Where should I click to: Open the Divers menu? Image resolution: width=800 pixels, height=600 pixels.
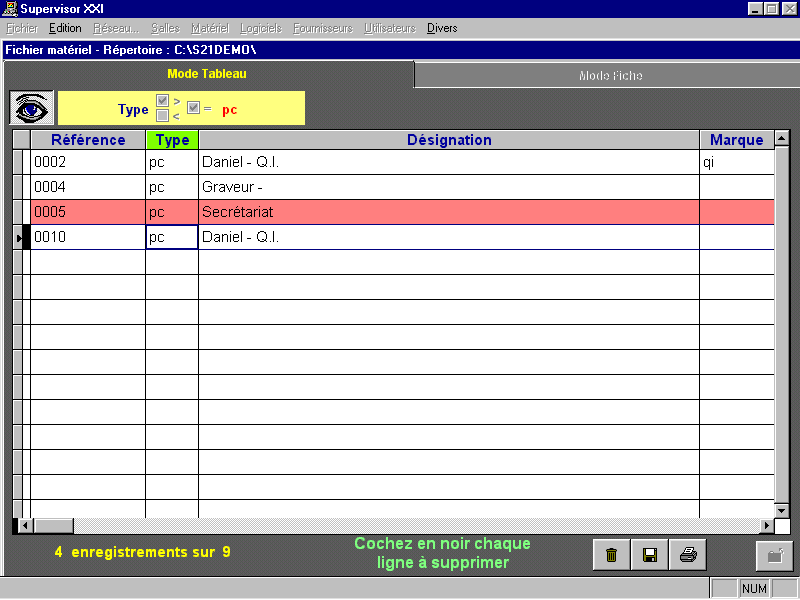[x=442, y=28]
